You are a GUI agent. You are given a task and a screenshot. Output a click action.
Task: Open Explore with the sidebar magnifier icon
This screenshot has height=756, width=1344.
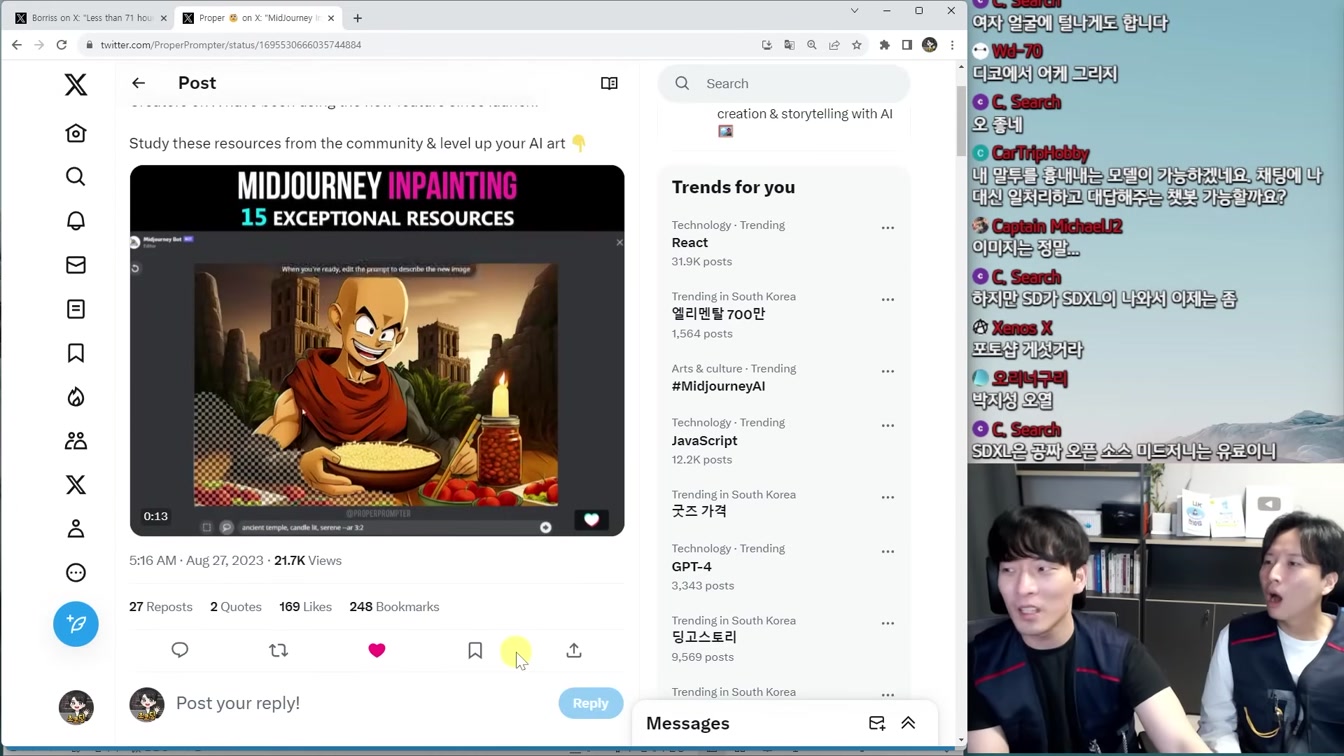click(76, 177)
